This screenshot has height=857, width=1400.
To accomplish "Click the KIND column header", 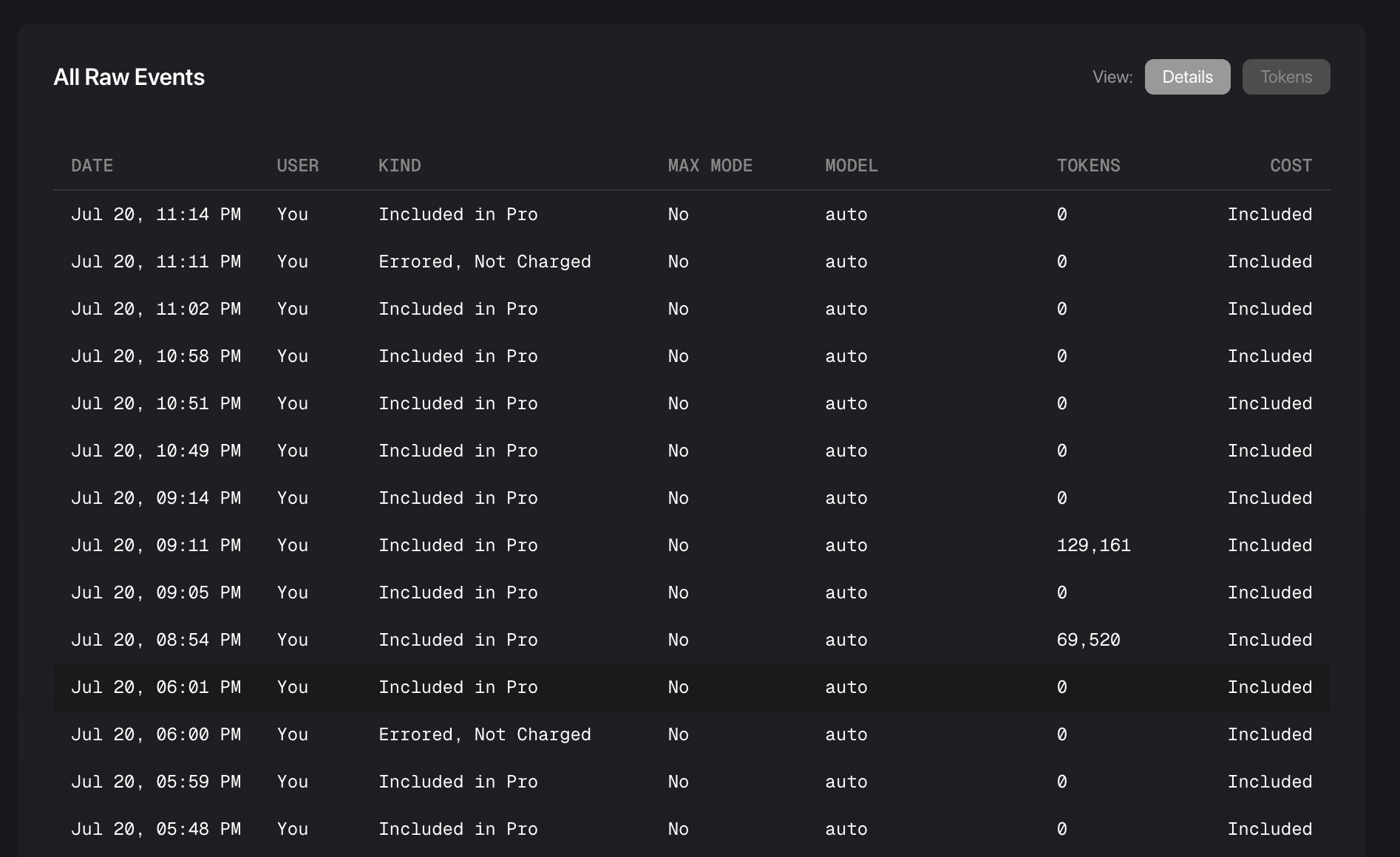I will pyautogui.click(x=400, y=165).
